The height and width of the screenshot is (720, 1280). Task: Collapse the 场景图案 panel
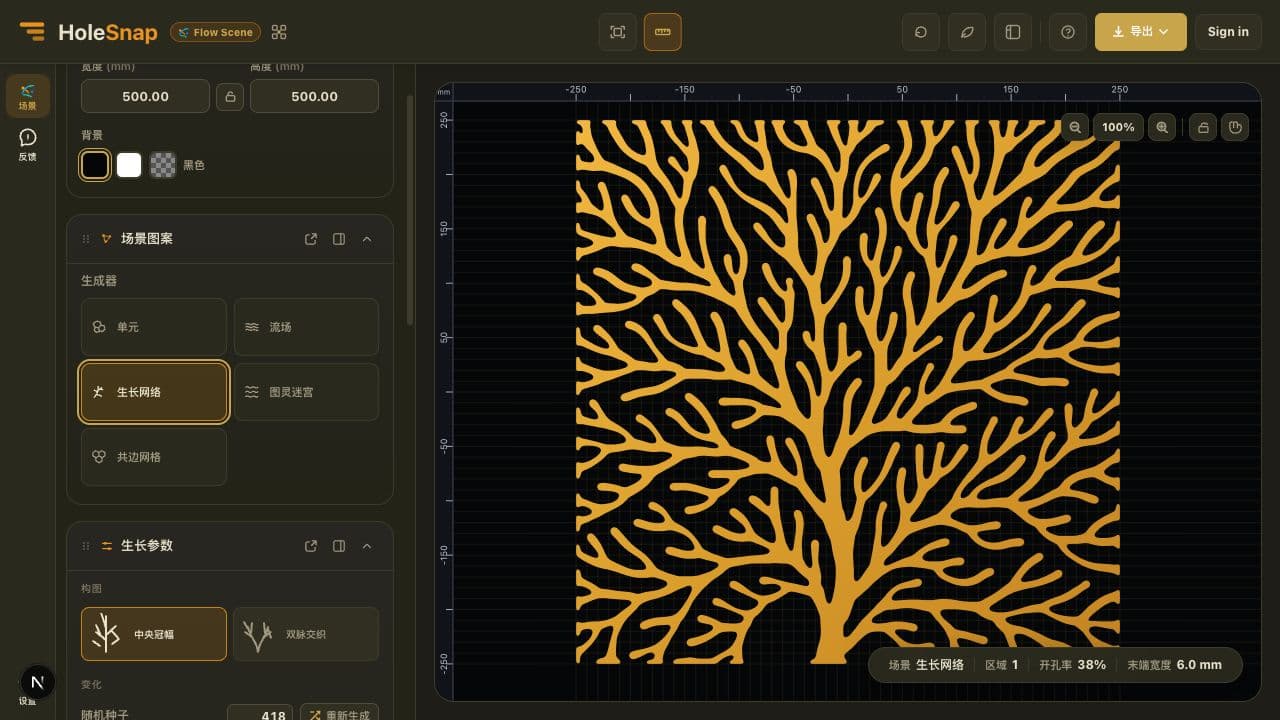point(367,239)
